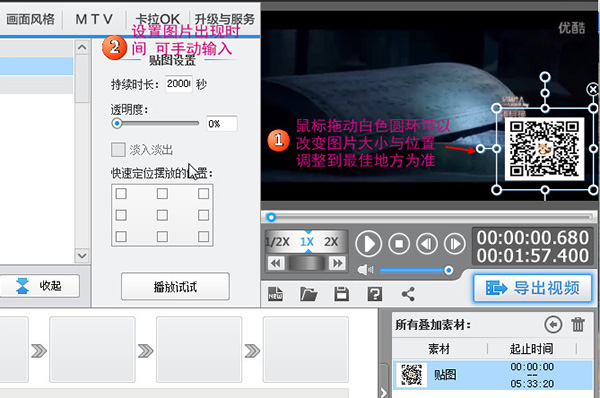Select top-center position checkbox in placement grid
This screenshot has height=398, width=600.
162,194
